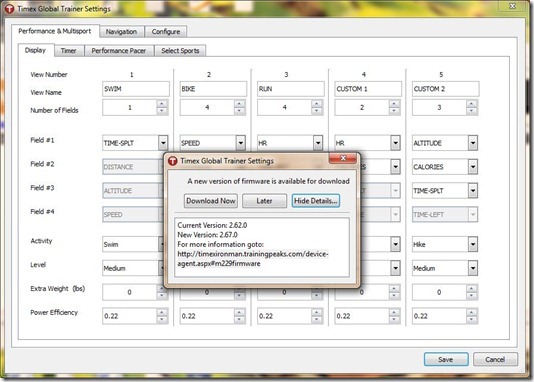
Task: Open view 1 Level Medium dropdown
Action: (x=134, y=268)
